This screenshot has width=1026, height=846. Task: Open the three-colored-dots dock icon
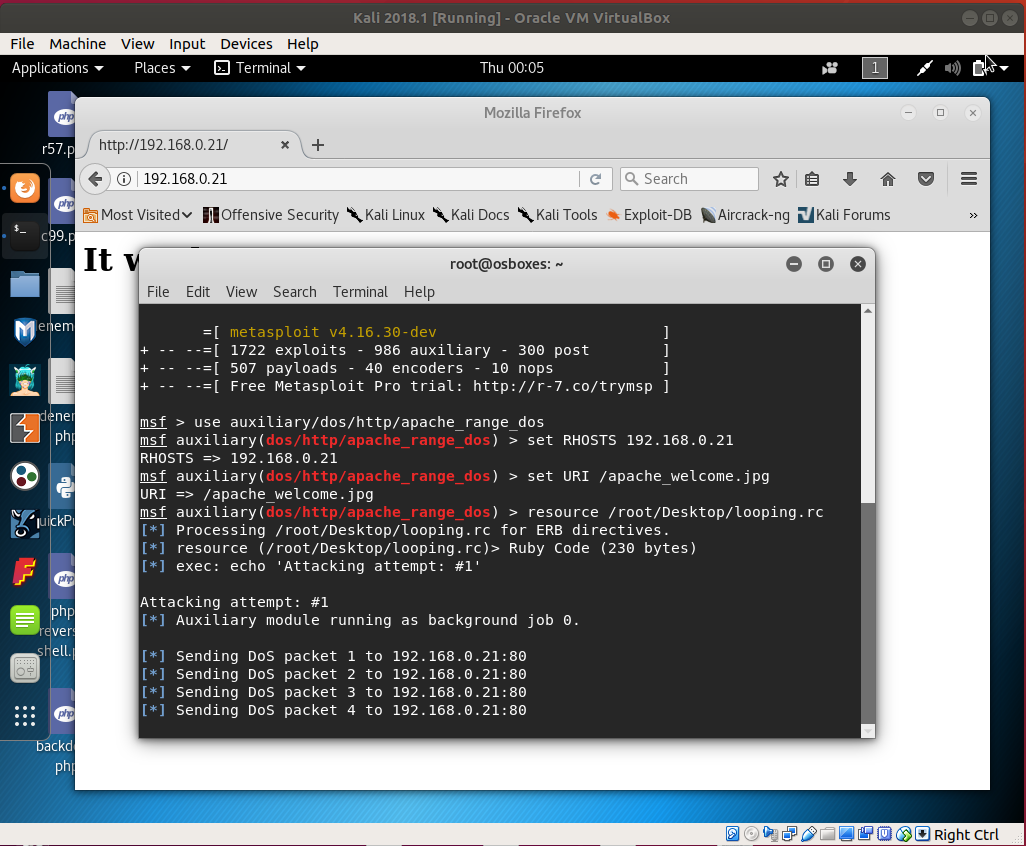(x=25, y=476)
